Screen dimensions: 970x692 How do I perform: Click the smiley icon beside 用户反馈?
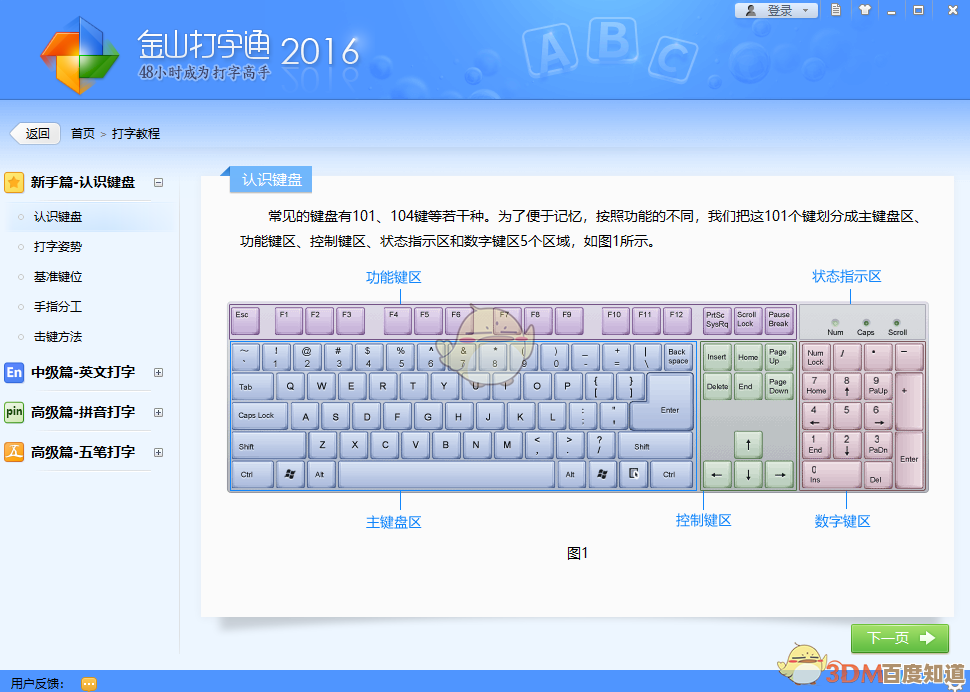(x=88, y=684)
